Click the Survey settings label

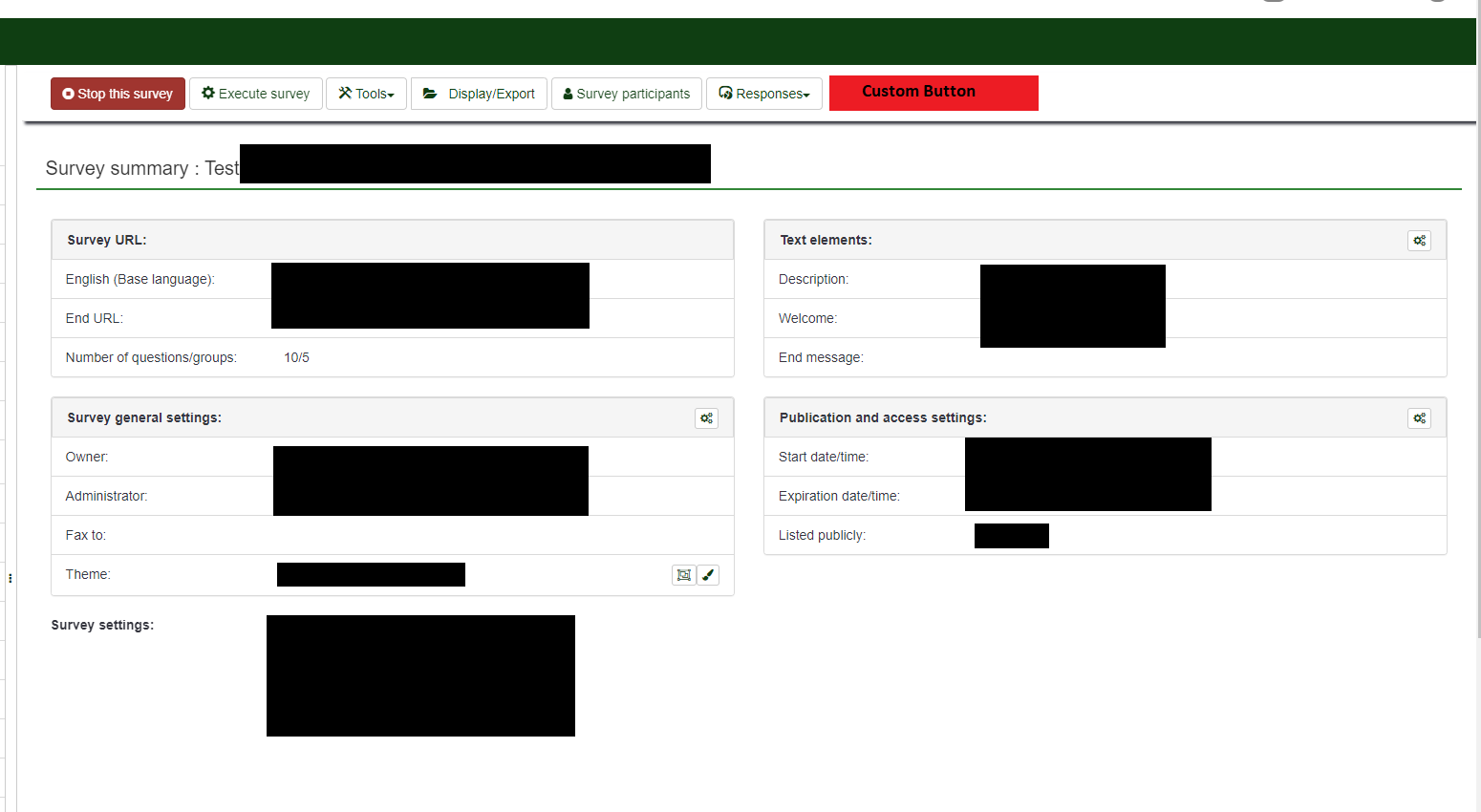(102, 625)
